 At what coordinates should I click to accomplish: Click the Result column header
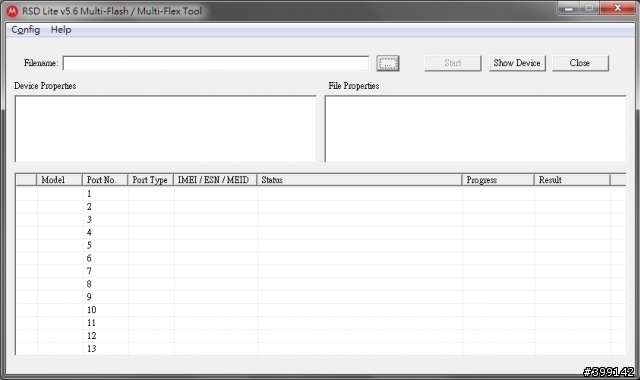click(x=572, y=180)
